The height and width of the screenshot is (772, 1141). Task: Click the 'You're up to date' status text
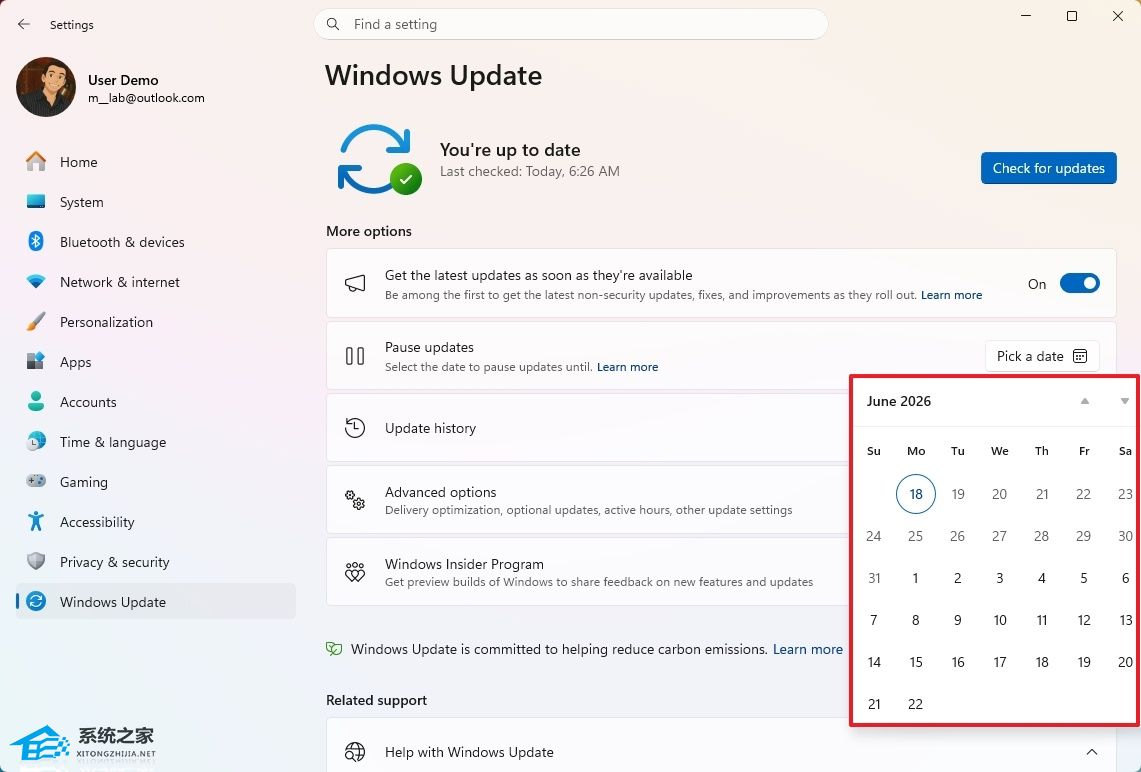510,150
